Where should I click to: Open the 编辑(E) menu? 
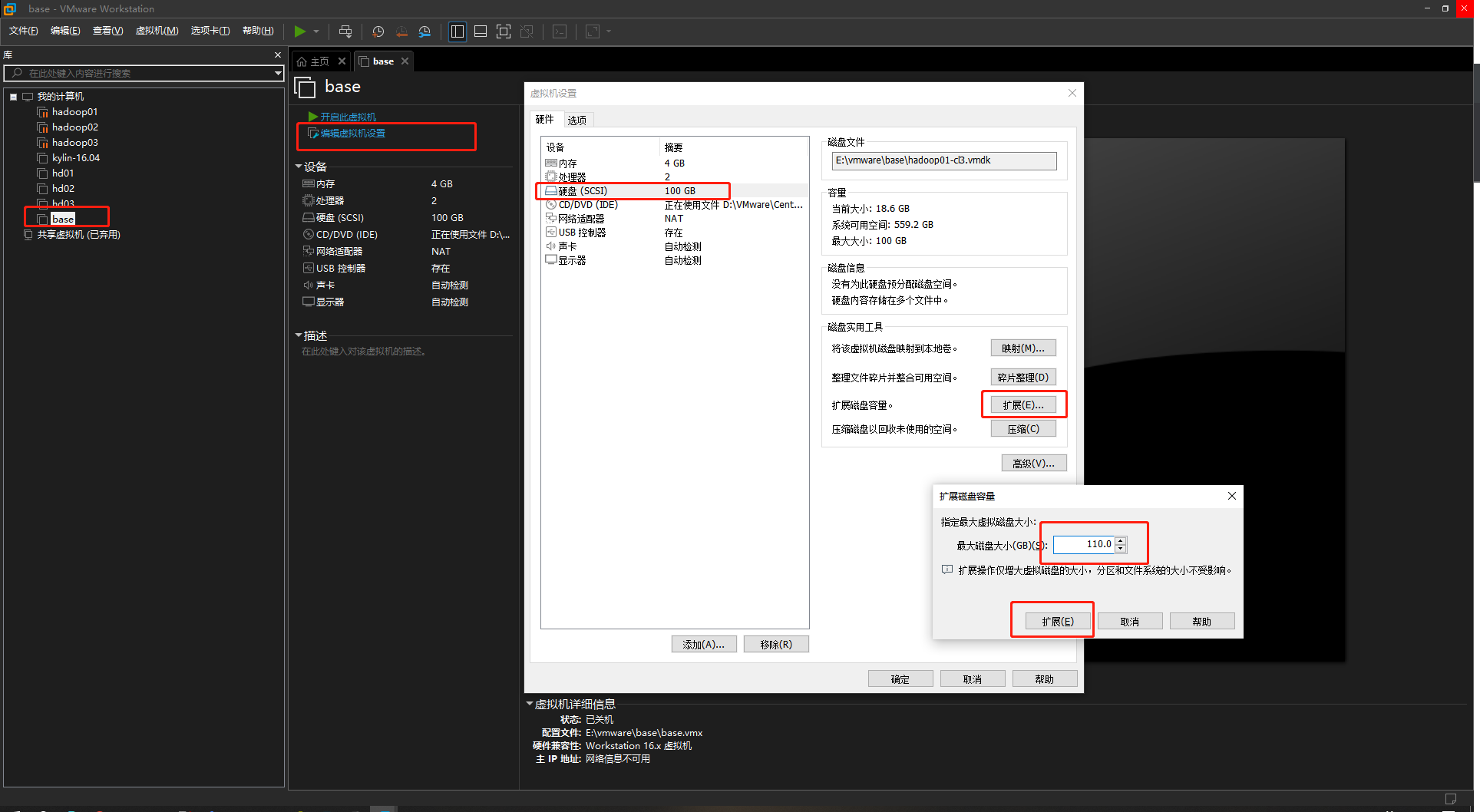[65, 31]
